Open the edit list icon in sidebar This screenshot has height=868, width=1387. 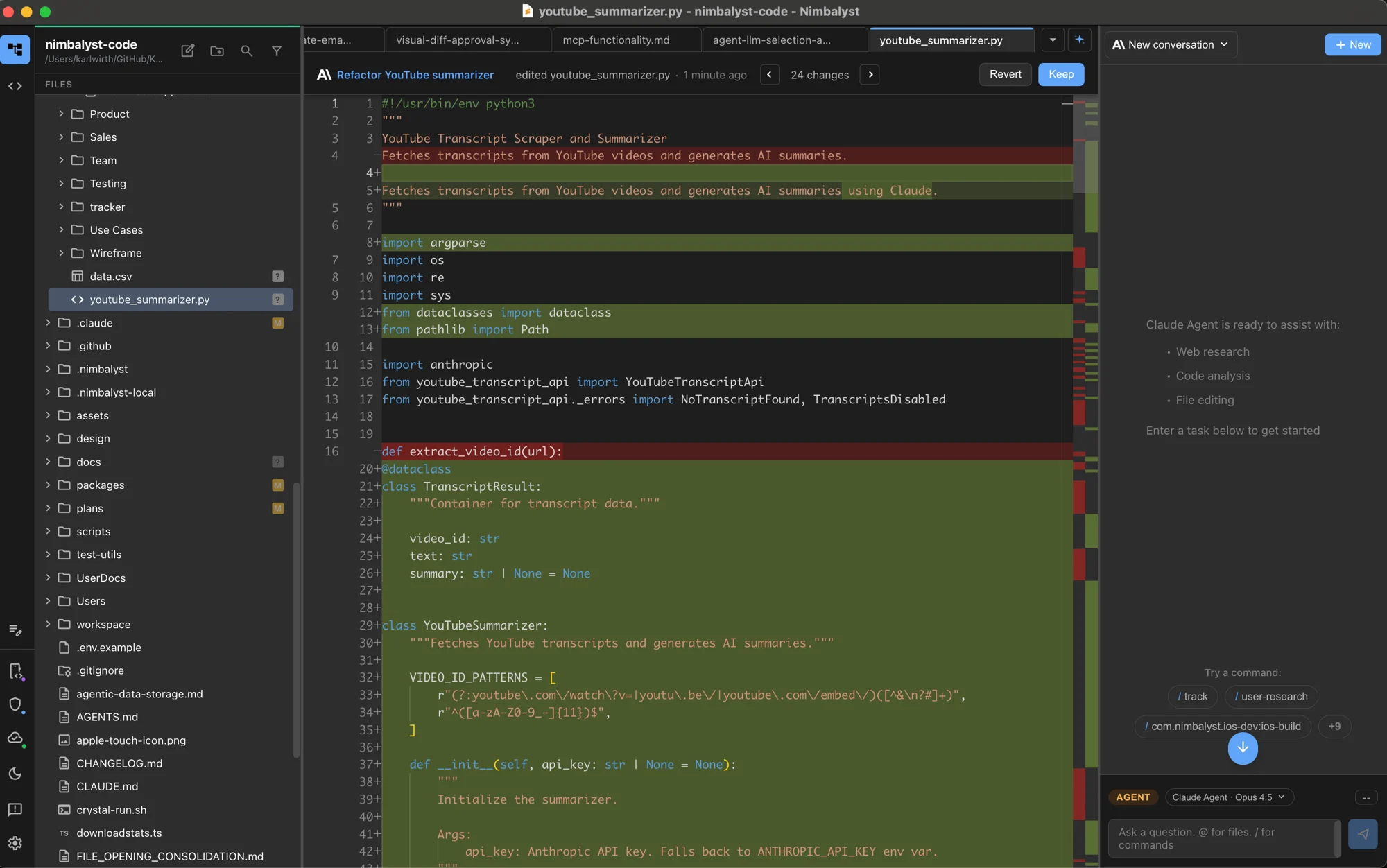pyautogui.click(x=15, y=630)
